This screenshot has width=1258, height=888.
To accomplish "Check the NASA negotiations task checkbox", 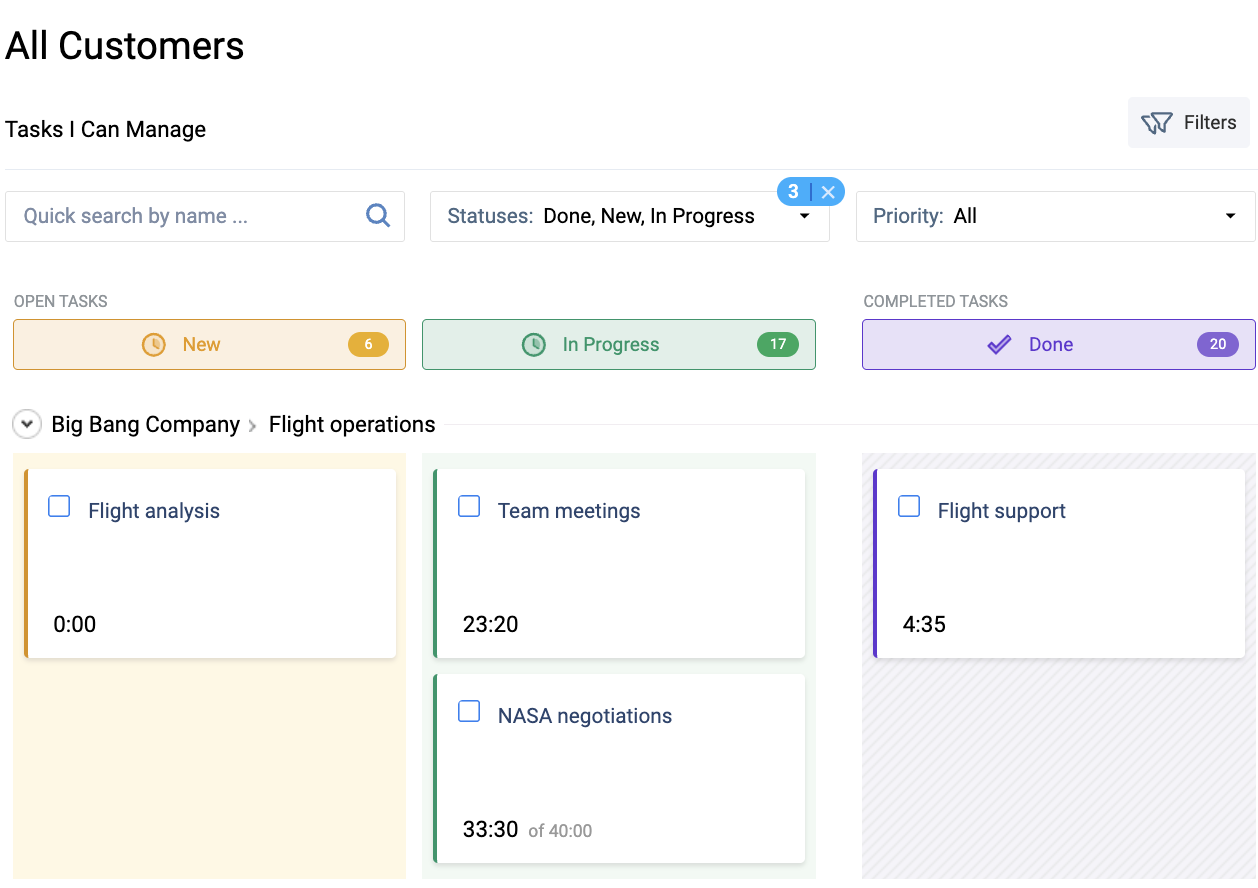I will point(469,711).
